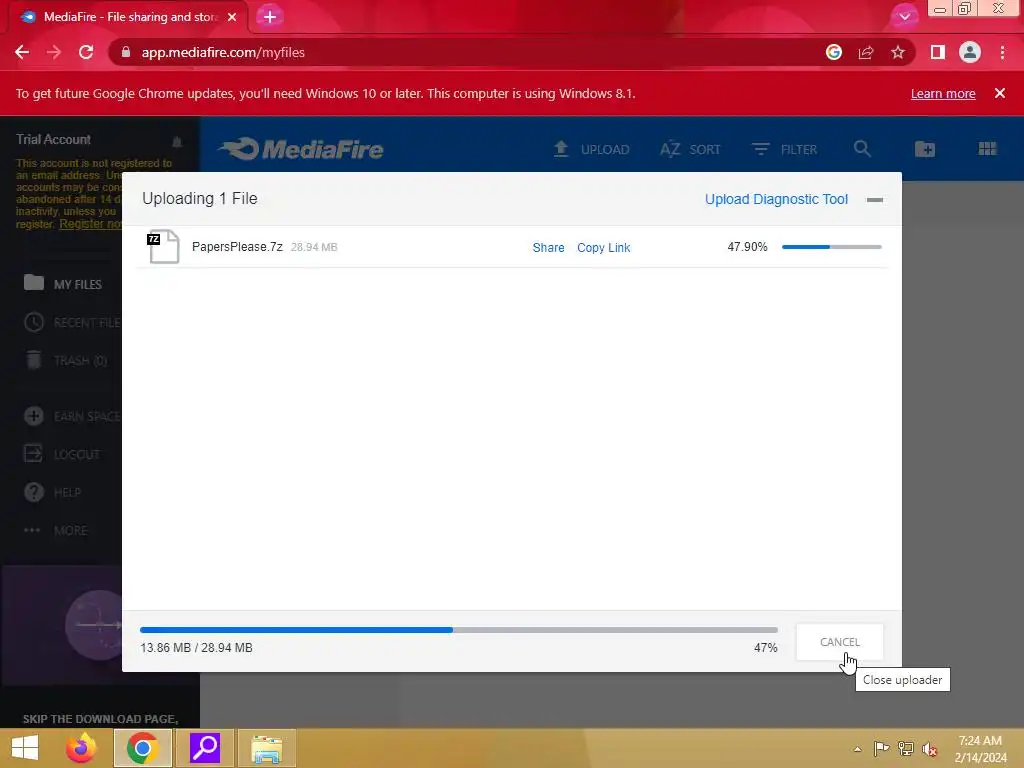Dismiss the Chrome update warning banner

1000,93
